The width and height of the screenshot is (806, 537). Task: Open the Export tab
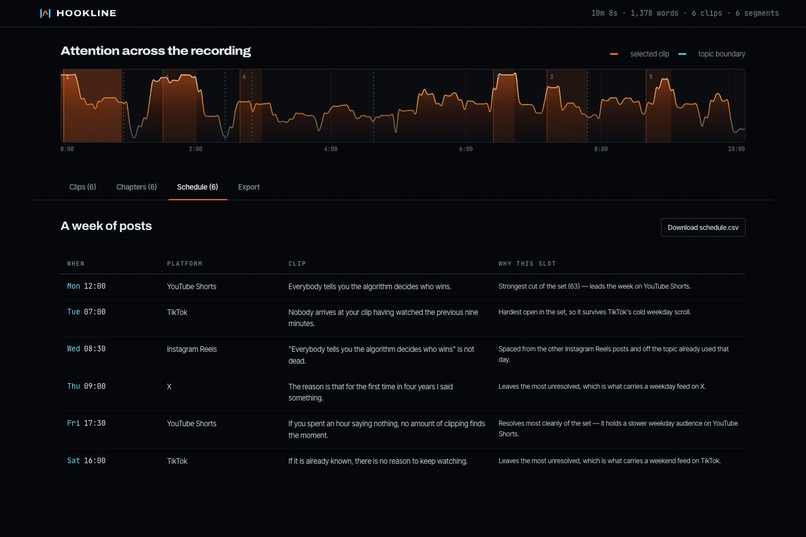[x=249, y=187]
